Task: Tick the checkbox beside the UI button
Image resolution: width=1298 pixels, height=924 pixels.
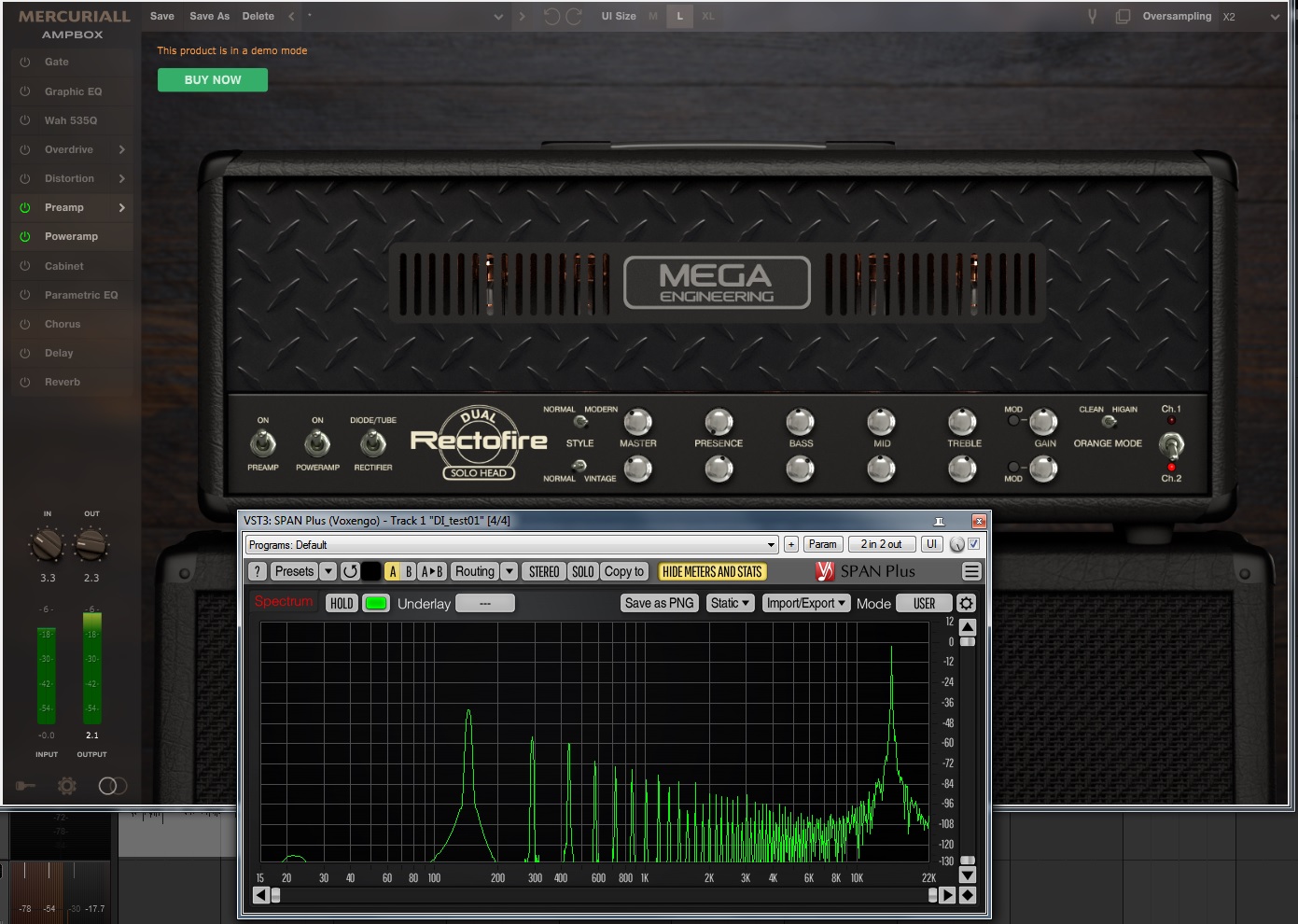Action: pyautogui.click(x=973, y=544)
